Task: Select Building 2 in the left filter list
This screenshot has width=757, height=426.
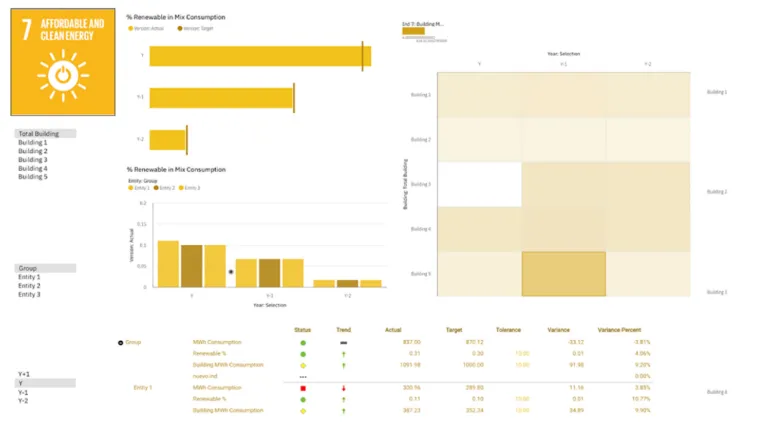Action: 33,151
